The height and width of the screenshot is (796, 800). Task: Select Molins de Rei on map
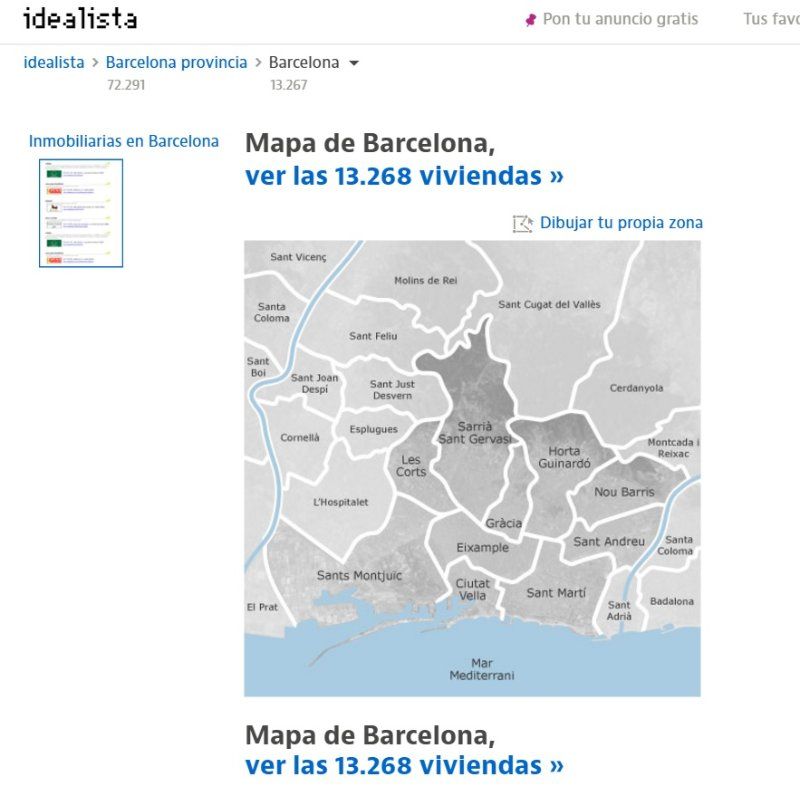pos(426,281)
